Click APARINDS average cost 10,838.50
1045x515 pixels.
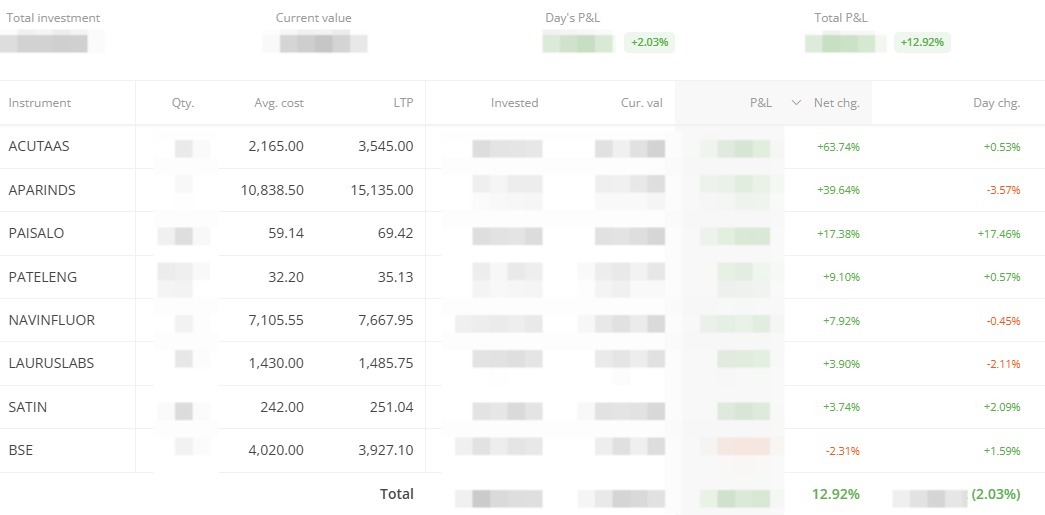[x=272, y=190]
